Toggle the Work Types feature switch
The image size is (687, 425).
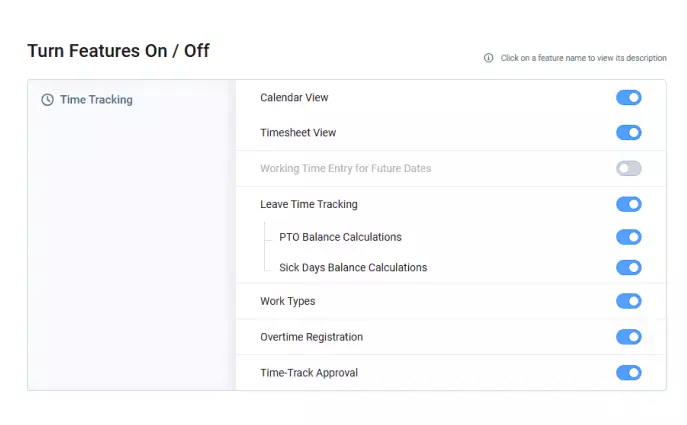point(628,302)
